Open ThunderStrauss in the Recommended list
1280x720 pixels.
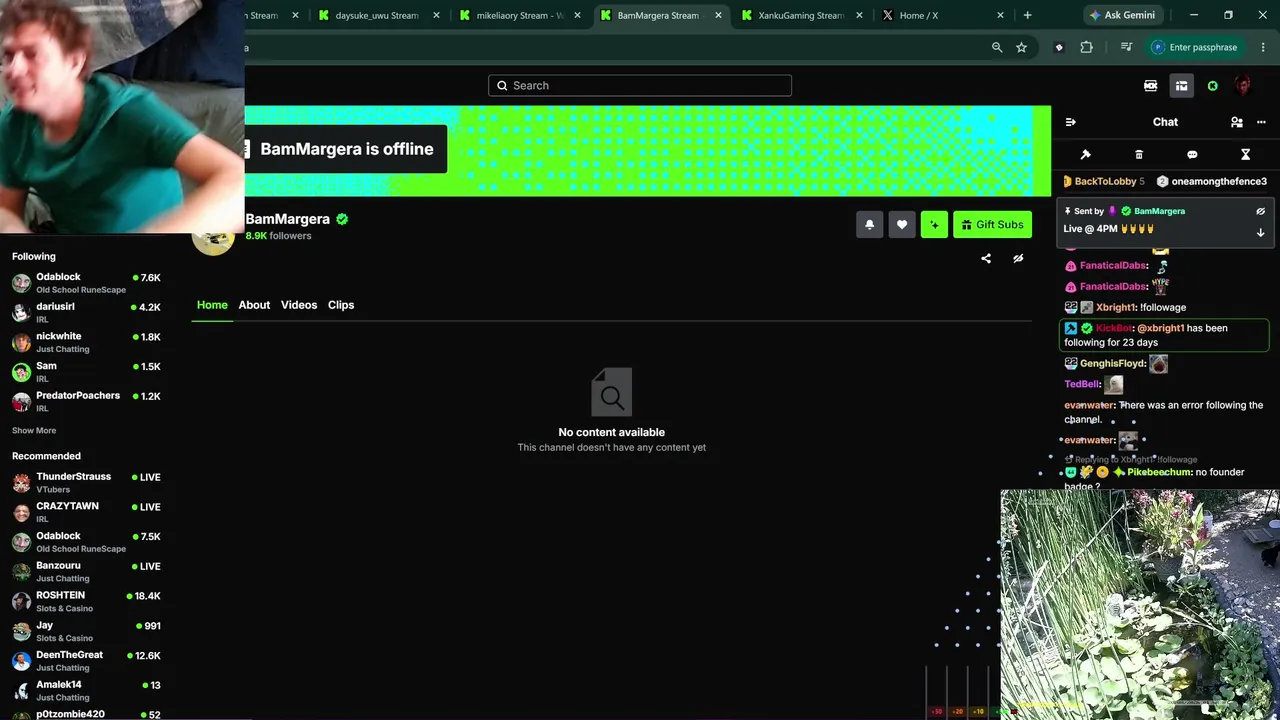pyautogui.click(x=86, y=483)
